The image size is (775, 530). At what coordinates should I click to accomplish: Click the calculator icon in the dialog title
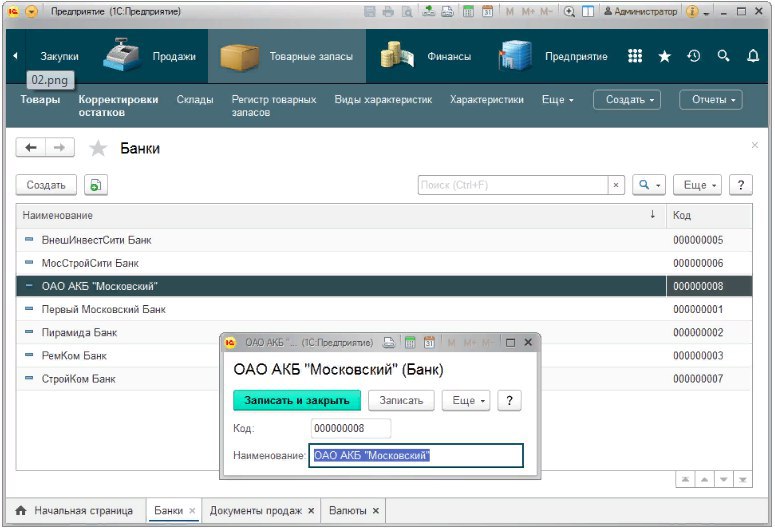[410, 343]
